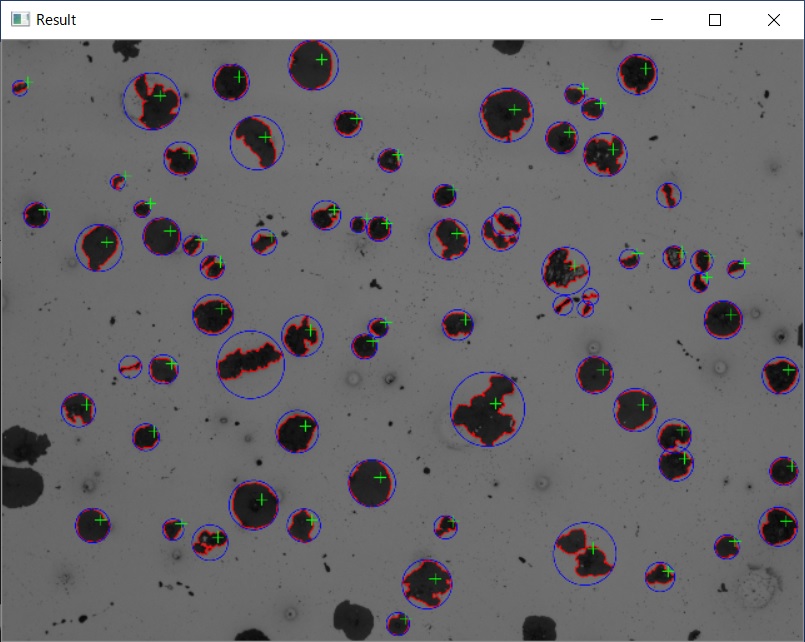Image resolution: width=805 pixels, height=642 pixels.
Task: Minimize the Result window
Action: click(657, 20)
